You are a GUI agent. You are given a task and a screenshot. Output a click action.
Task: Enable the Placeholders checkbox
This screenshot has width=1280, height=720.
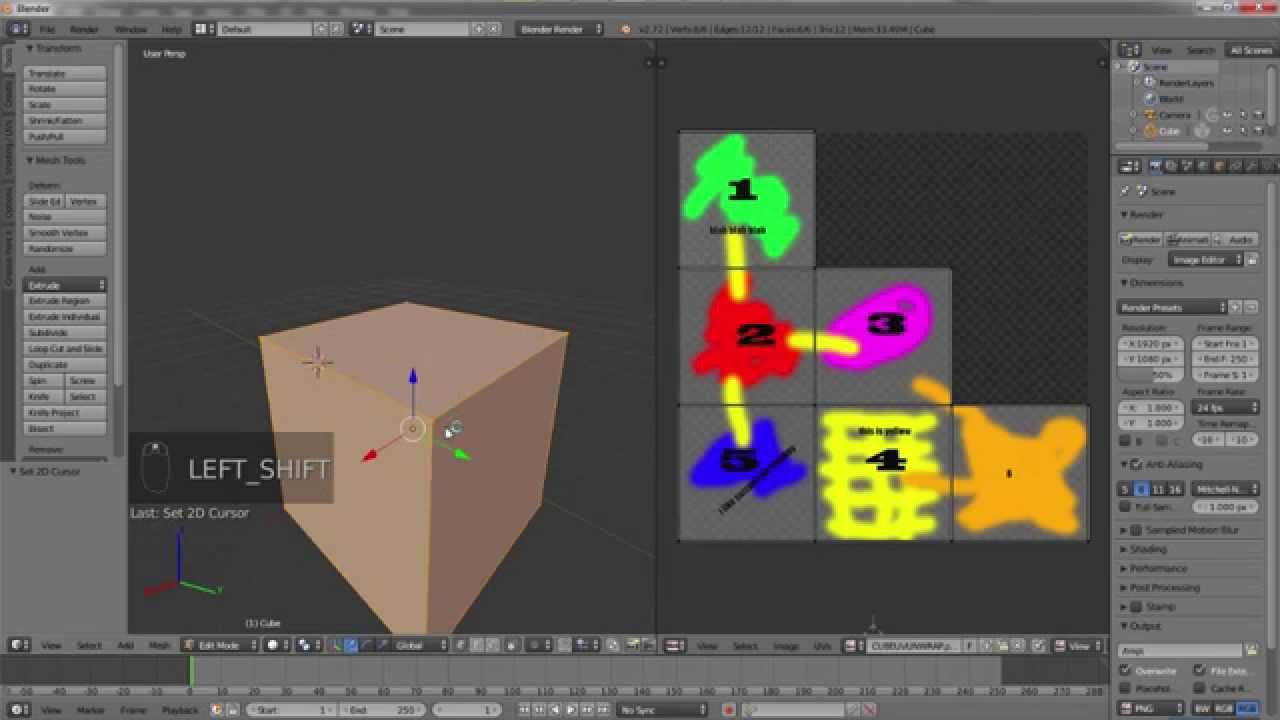(1127, 688)
